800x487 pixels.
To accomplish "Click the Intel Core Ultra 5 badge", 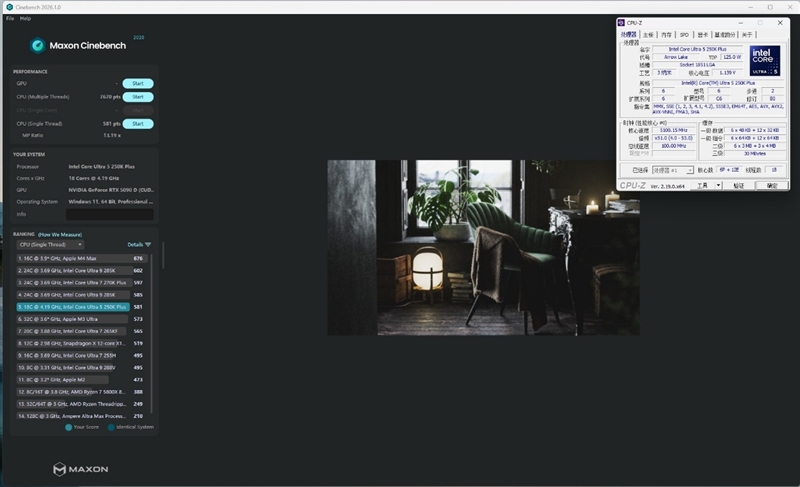I will click(x=765, y=60).
